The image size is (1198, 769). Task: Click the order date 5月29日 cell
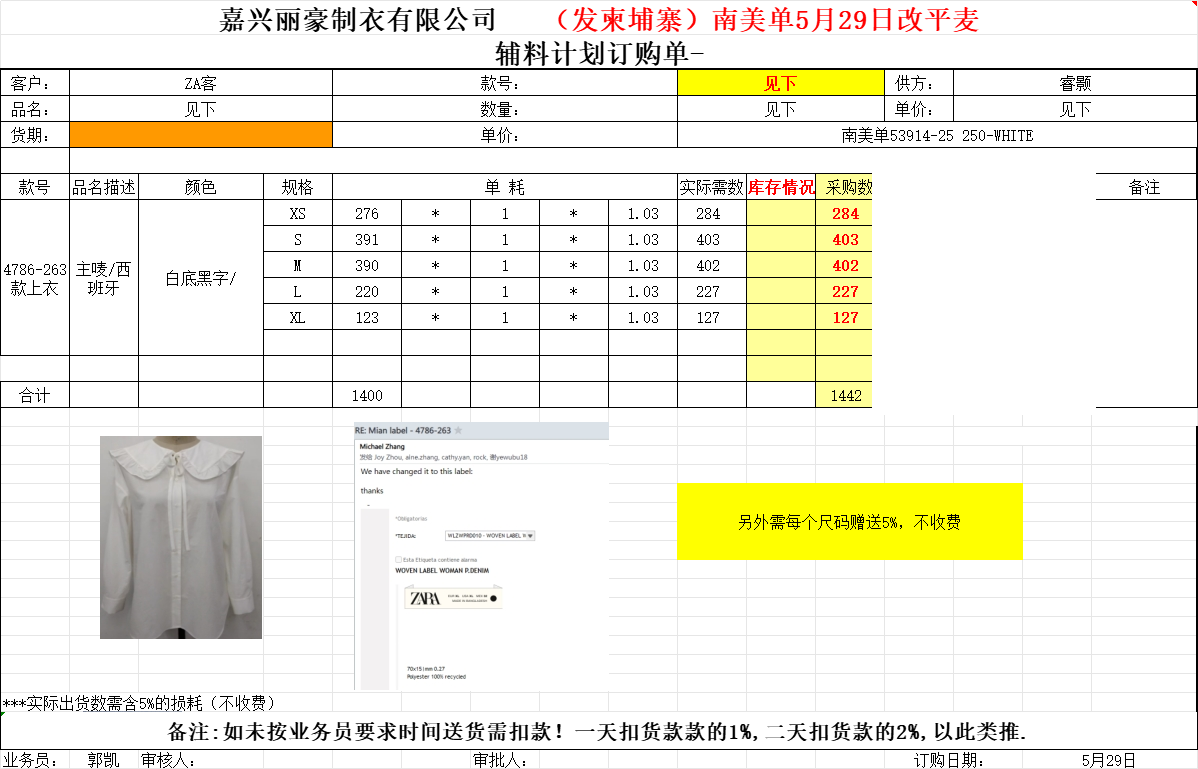[1108, 760]
